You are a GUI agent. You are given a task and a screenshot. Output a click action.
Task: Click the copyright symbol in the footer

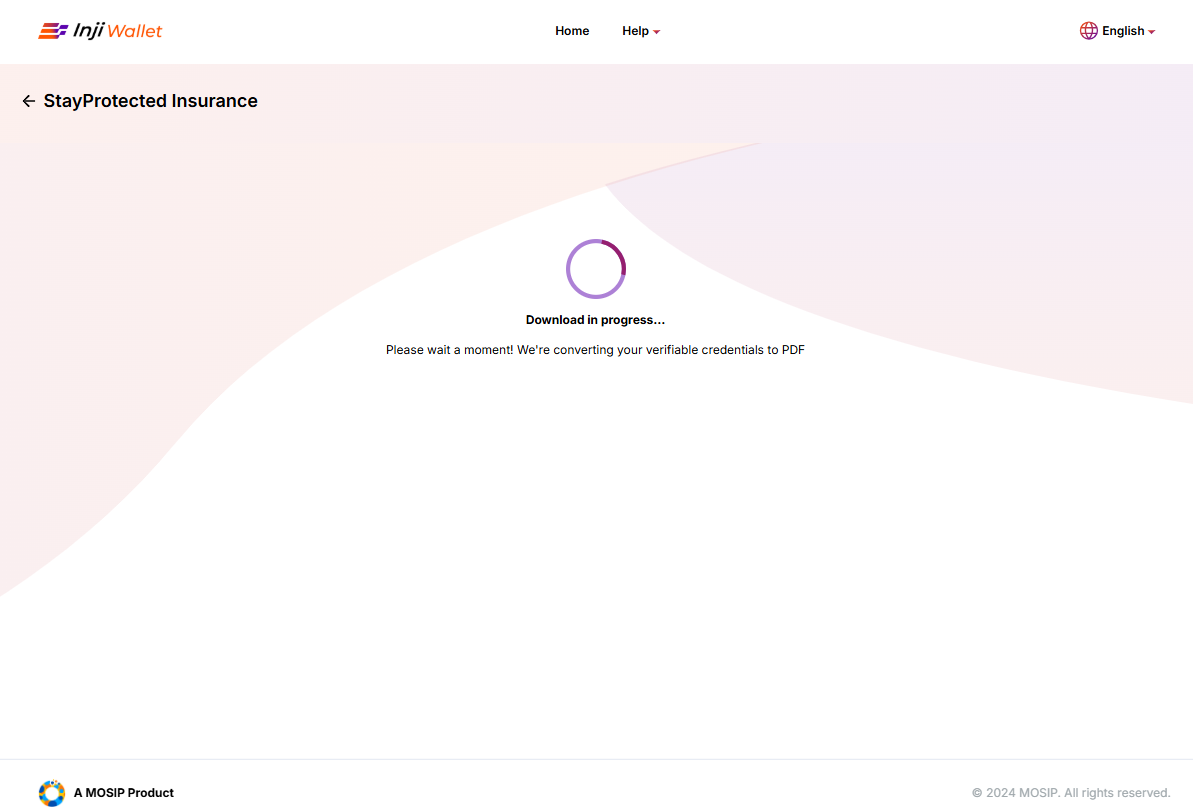977,793
